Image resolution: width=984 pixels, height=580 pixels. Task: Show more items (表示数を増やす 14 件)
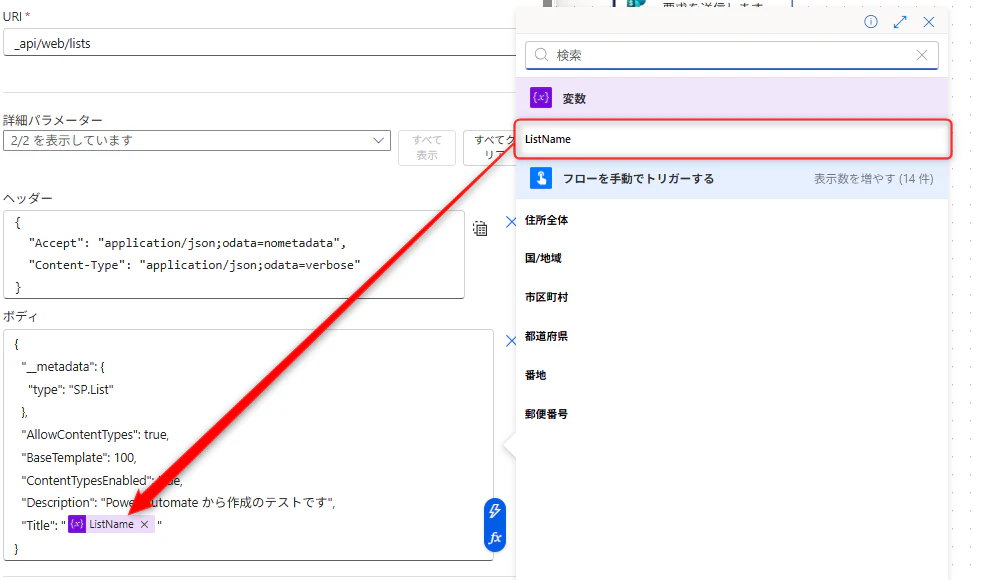(x=873, y=179)
